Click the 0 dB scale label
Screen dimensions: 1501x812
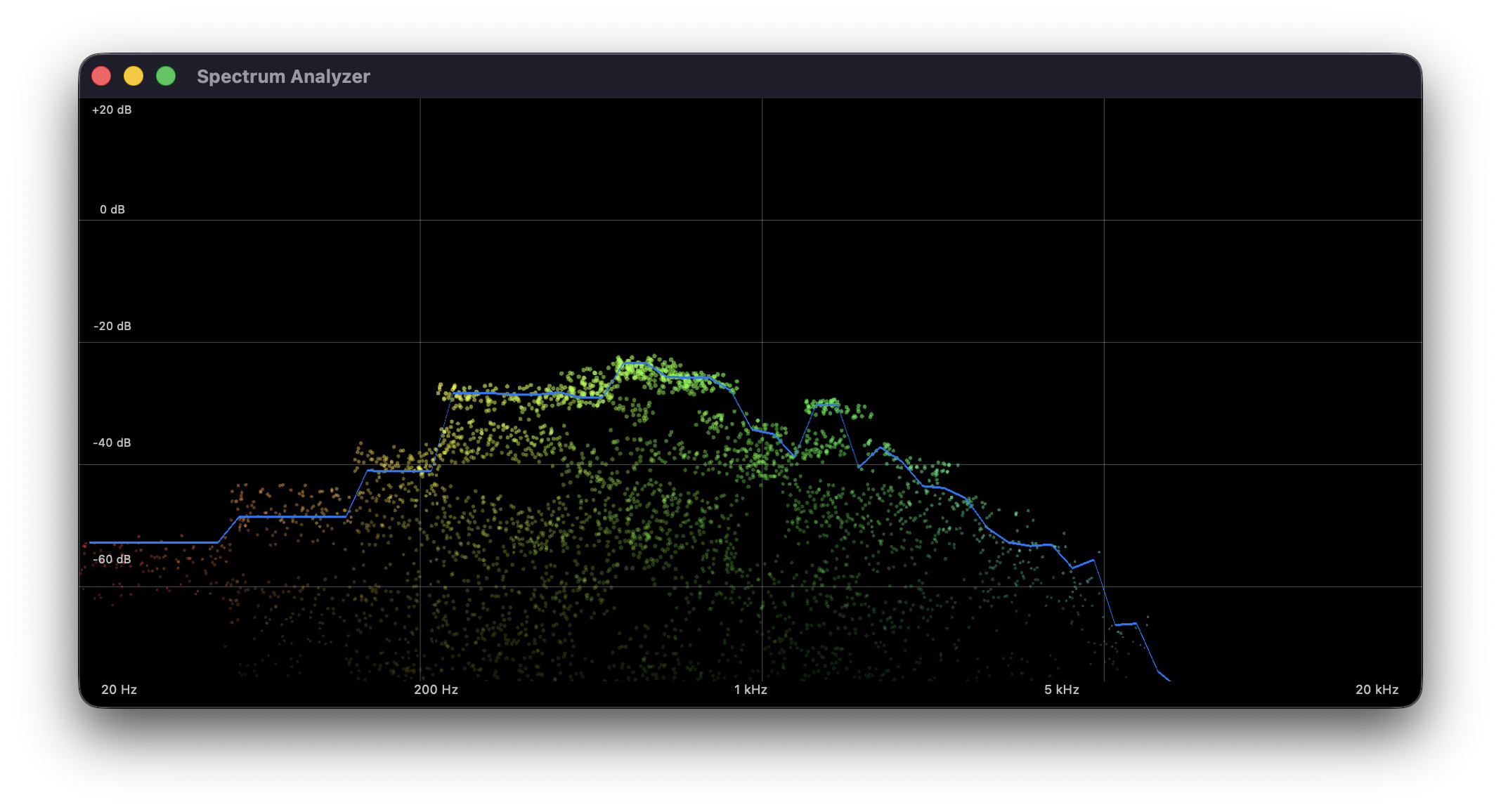tap(111, 209)
